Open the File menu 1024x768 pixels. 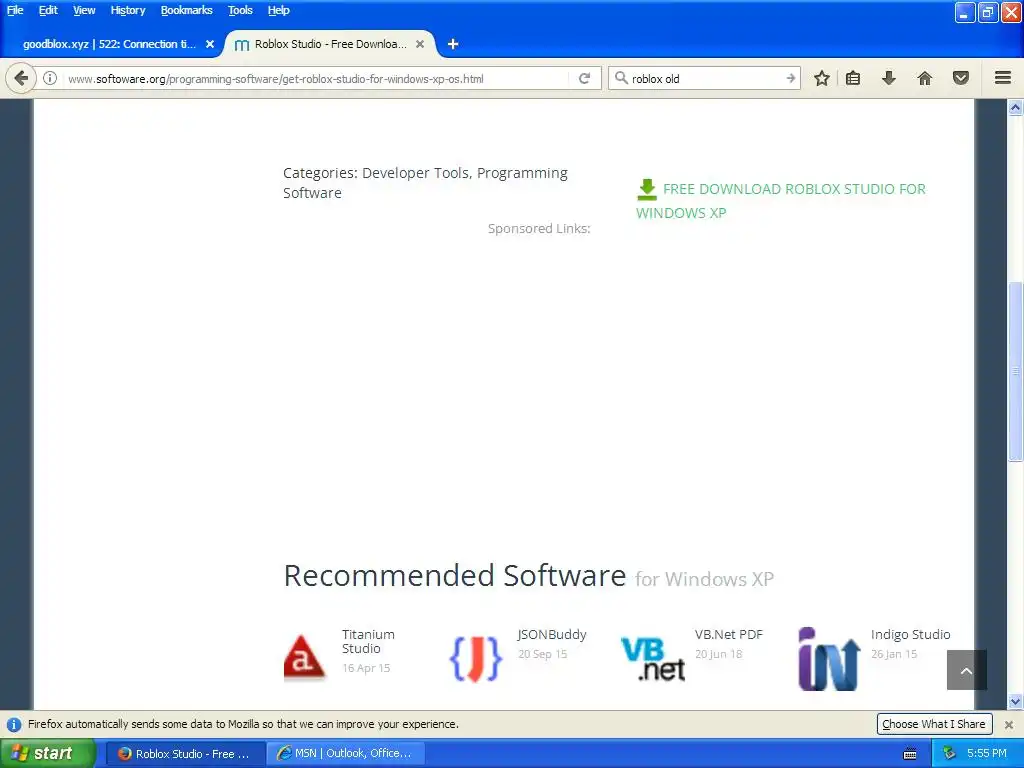pyautogui.click(x=15, y=10)
